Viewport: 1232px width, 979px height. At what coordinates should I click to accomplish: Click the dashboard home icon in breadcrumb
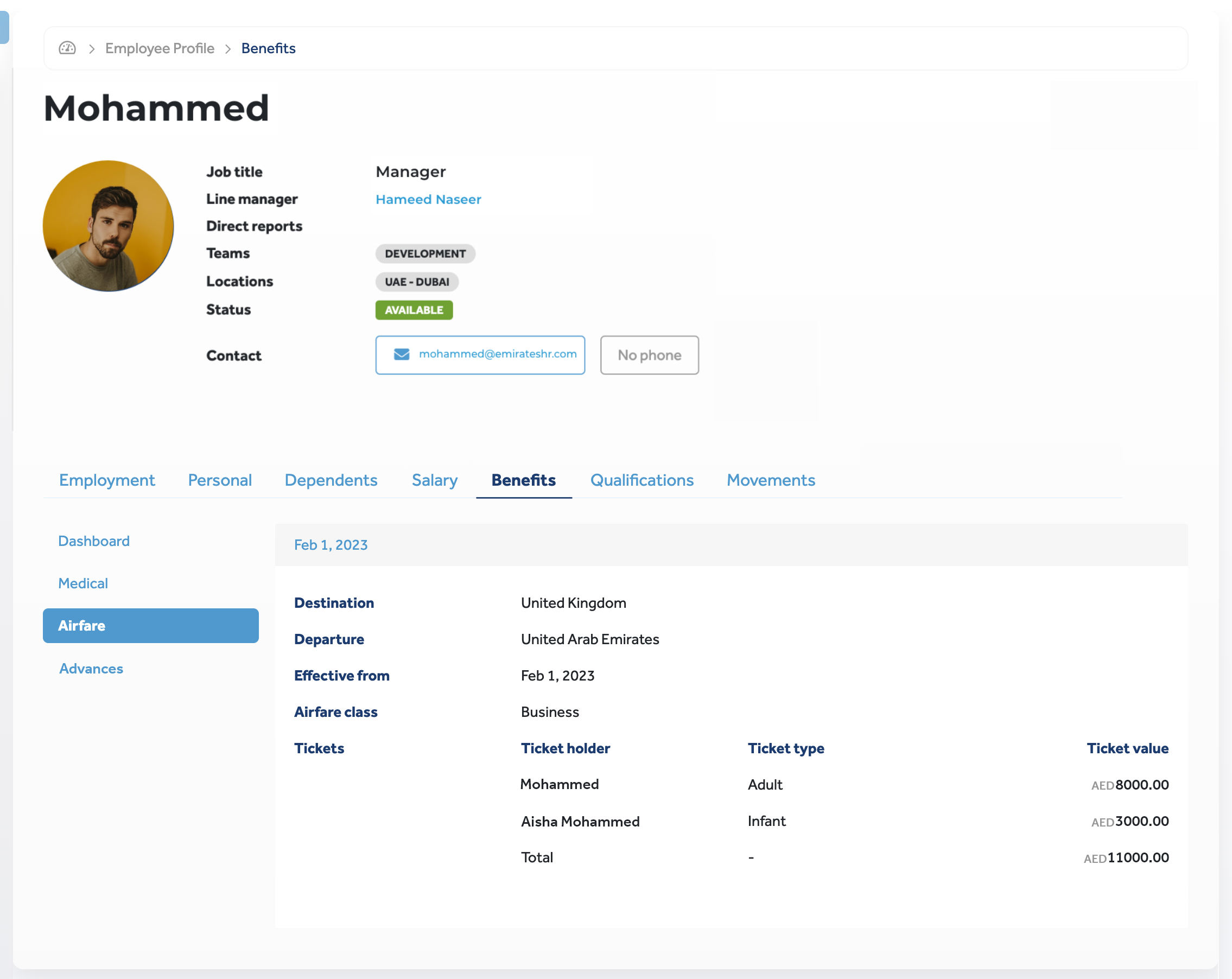tap(67, 48)
